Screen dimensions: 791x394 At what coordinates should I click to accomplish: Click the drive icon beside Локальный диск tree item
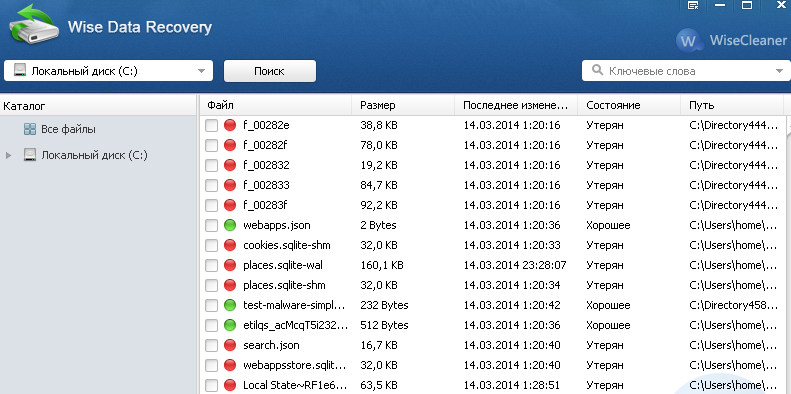tap(30, 155)
